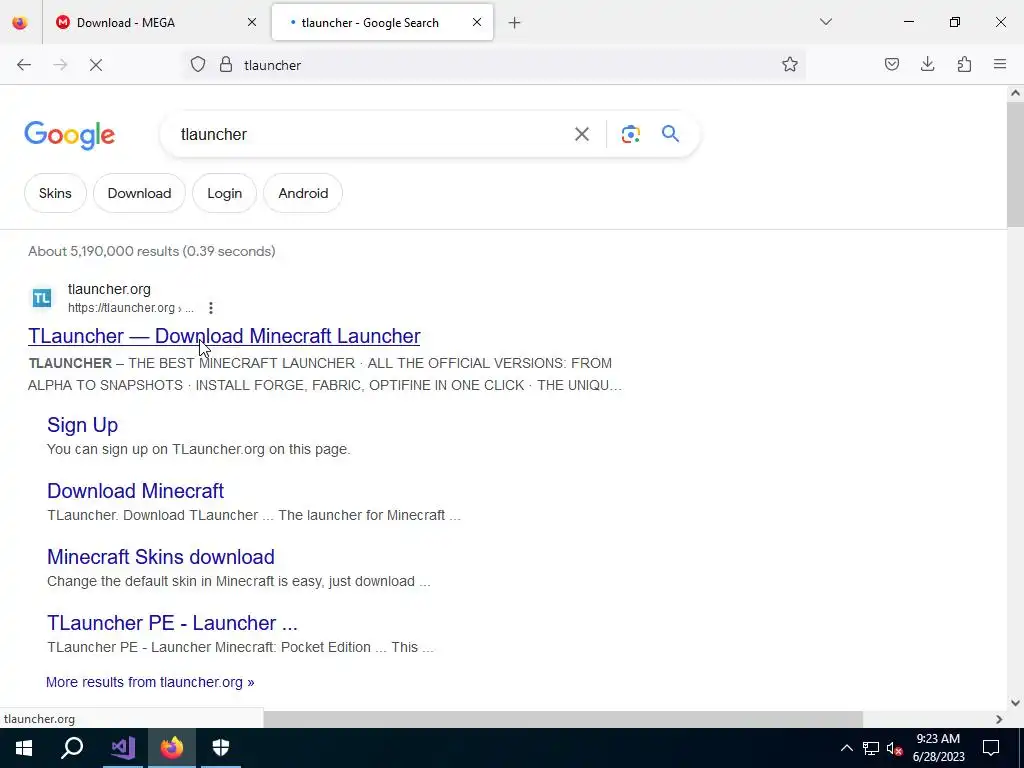Open the Sign Up sitelink
This screenshot has height=768, width=1024.
click(x=82, y=425)
